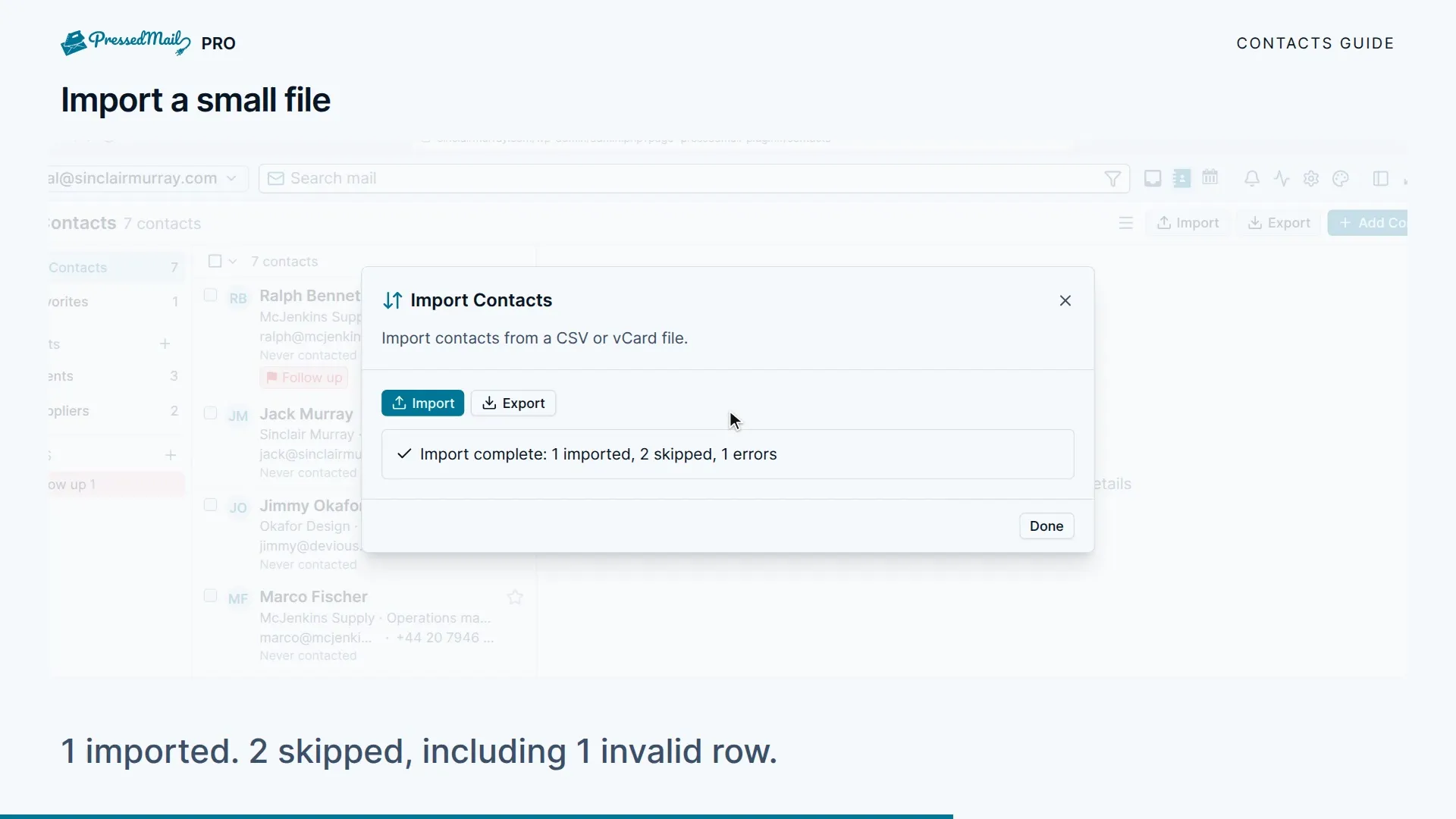
Task: Select All Contacts in the sidebar
Action: pos(116,268)
